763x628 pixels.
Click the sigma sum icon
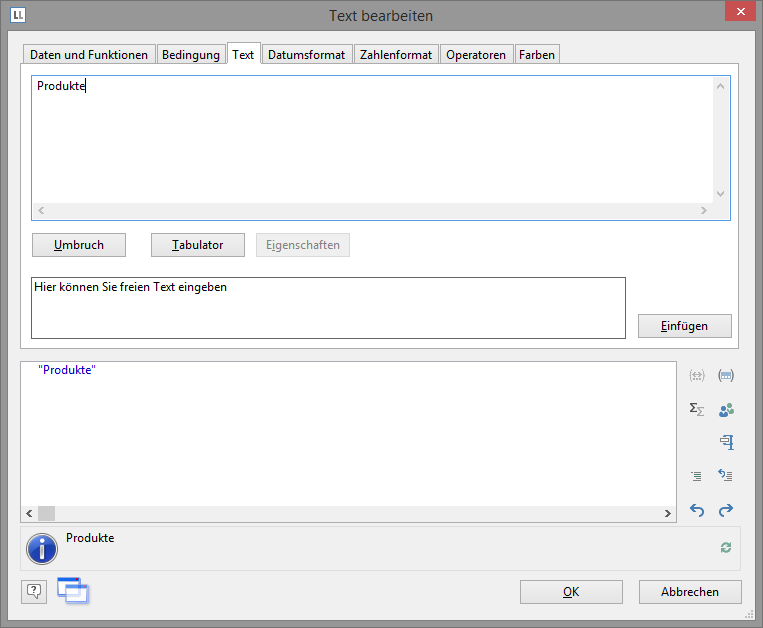tap(697, 409)
